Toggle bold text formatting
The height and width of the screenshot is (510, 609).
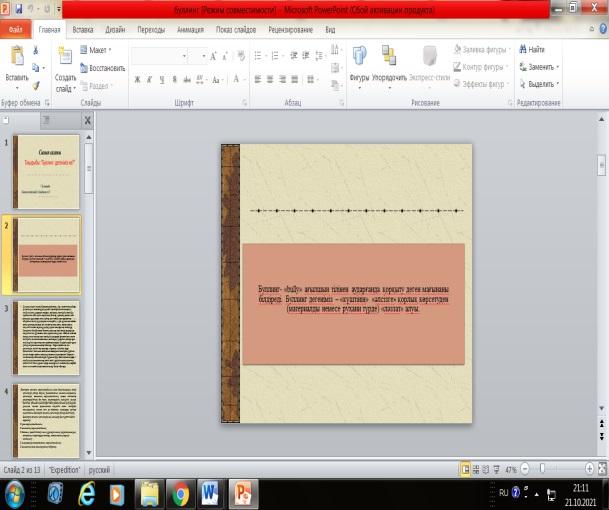pyautogui.click(x=137, y=78)
